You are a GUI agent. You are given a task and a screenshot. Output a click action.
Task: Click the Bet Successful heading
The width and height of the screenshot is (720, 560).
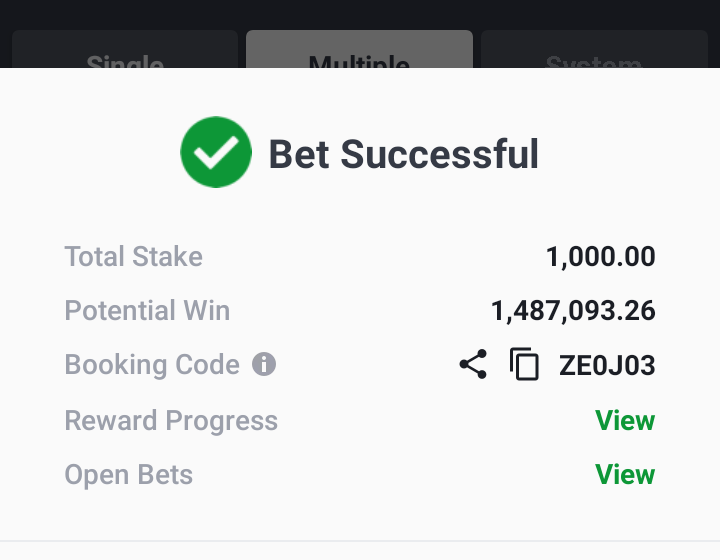click(x=403, y=154)
